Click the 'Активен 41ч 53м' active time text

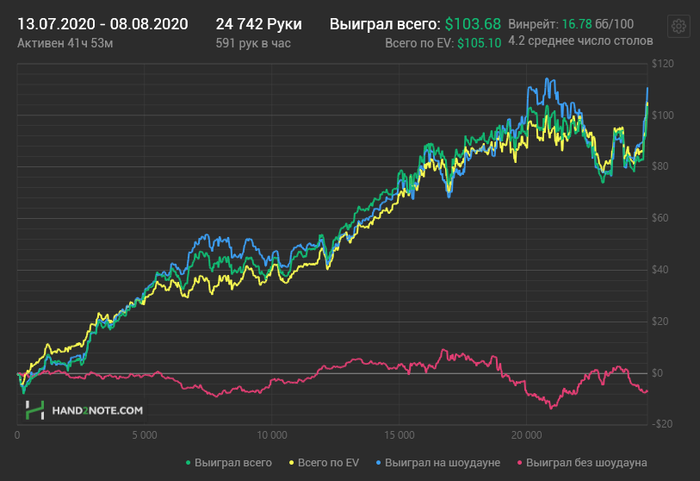pyautogui.click(x=65, y=43)
